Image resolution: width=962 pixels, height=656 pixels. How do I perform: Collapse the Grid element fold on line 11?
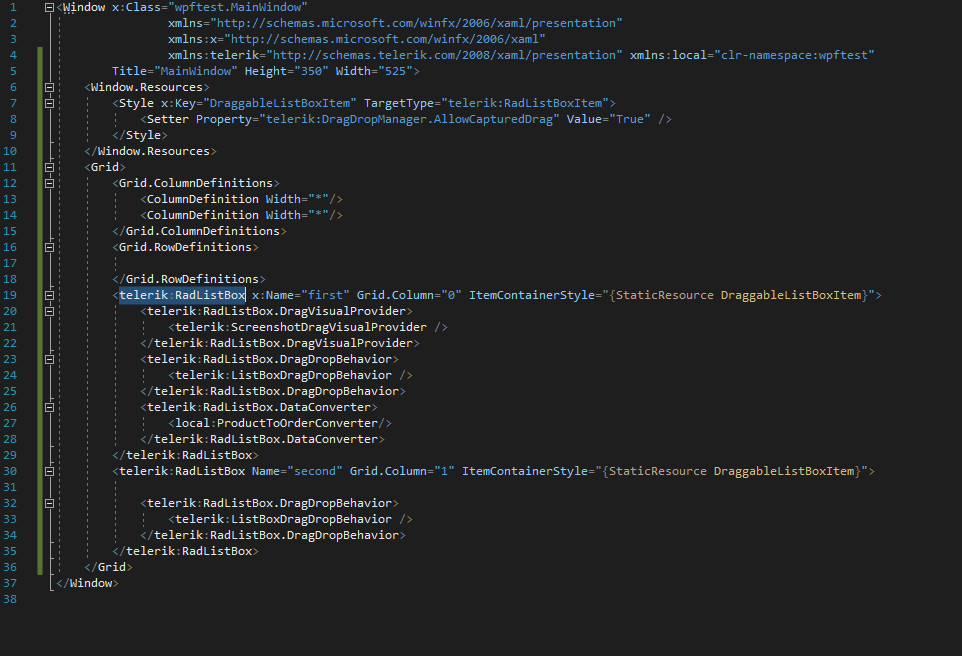(50, 167)
